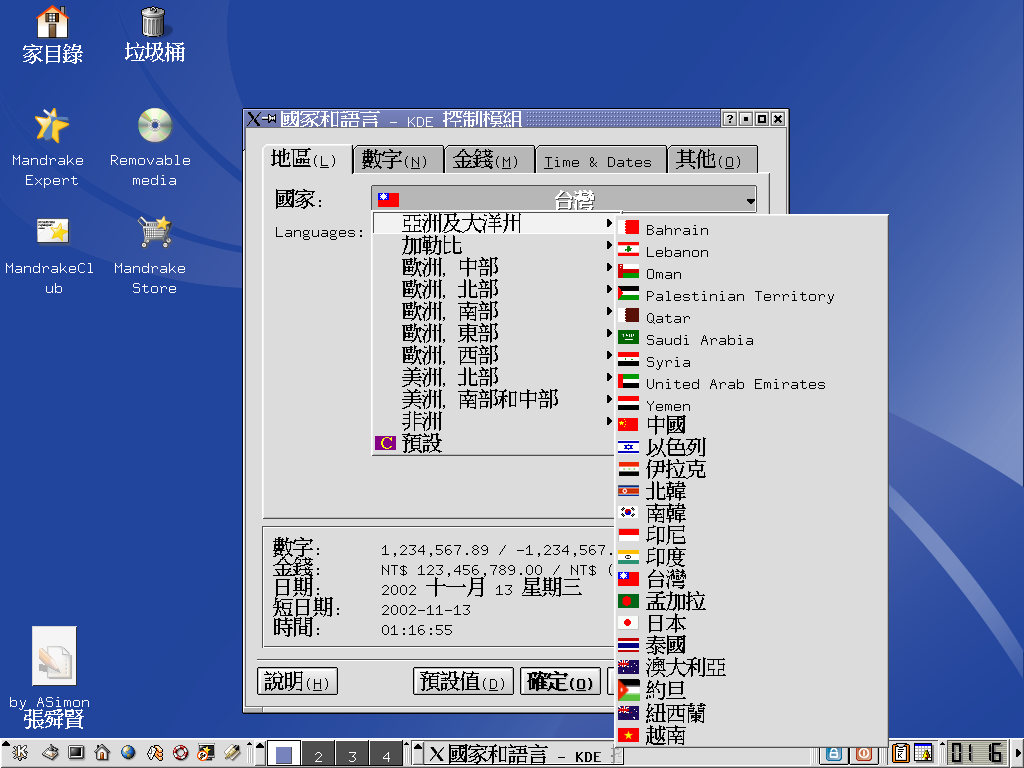Viewport: 1024px width, 768px height.
Task: Launch the terminal monitor icon in the panel
Action: pyautogui.click(x=76, y=753)
